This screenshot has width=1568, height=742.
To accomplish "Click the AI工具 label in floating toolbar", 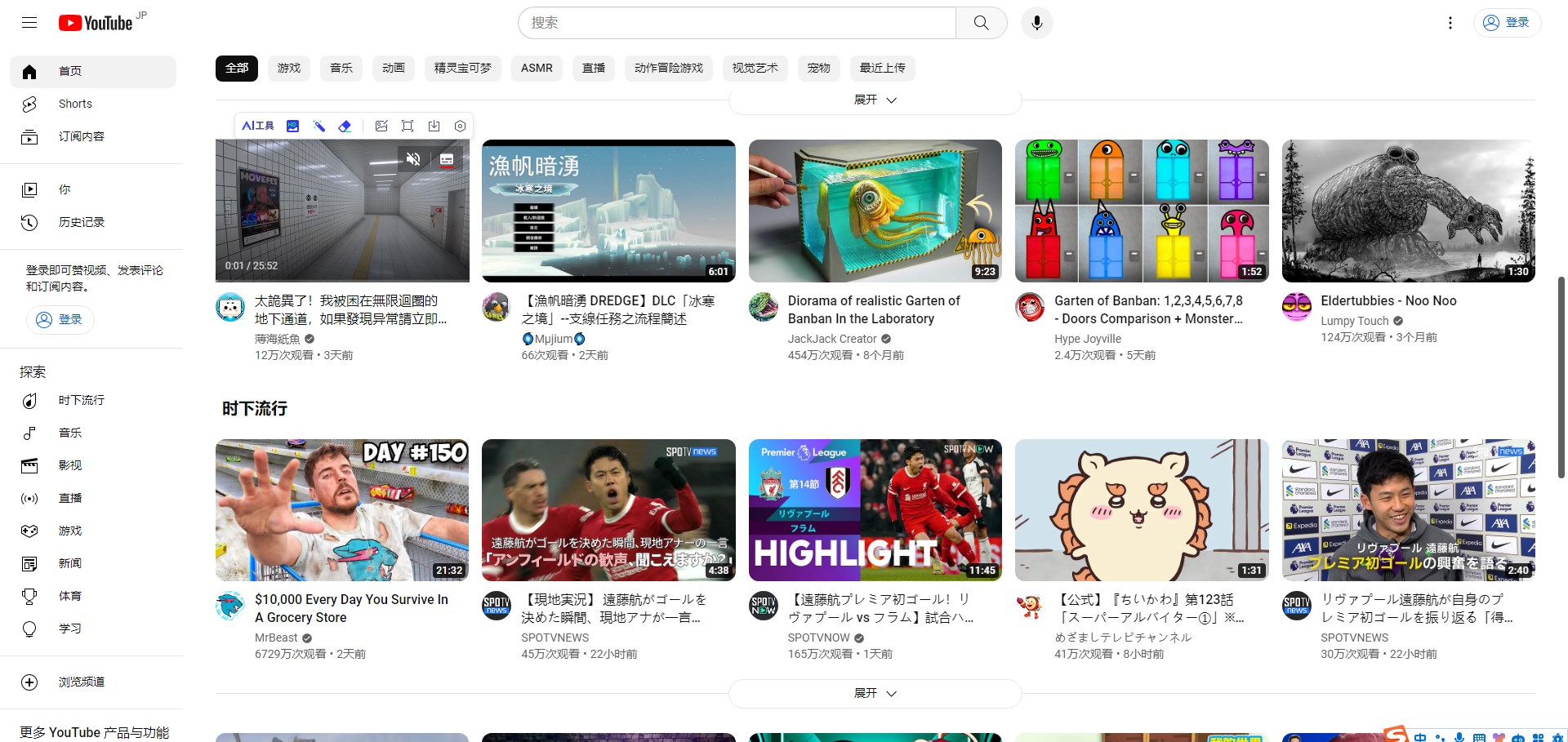I will (x=258, y=126).
